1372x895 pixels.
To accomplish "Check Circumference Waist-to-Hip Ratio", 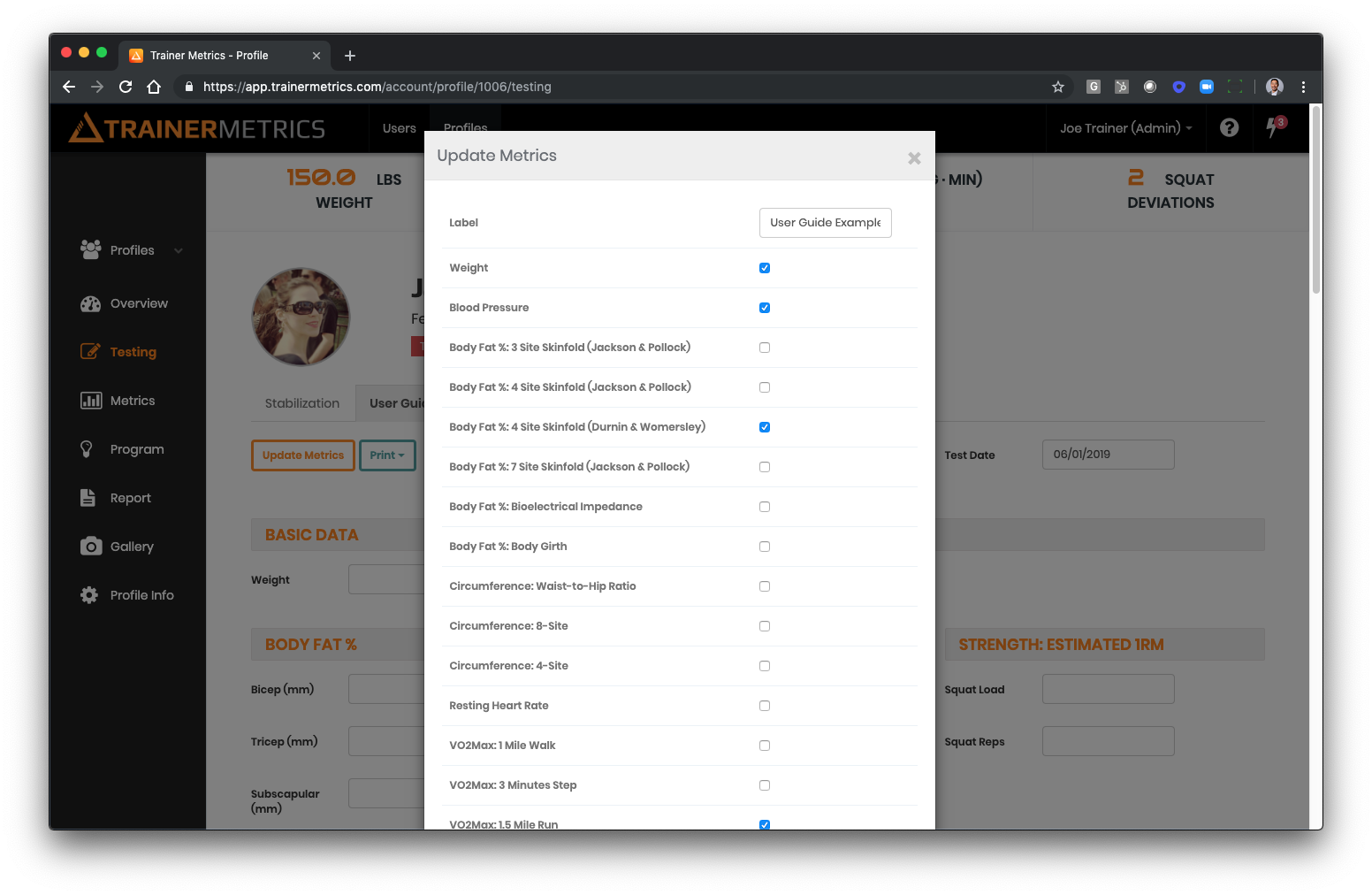I will pos(765,586).
